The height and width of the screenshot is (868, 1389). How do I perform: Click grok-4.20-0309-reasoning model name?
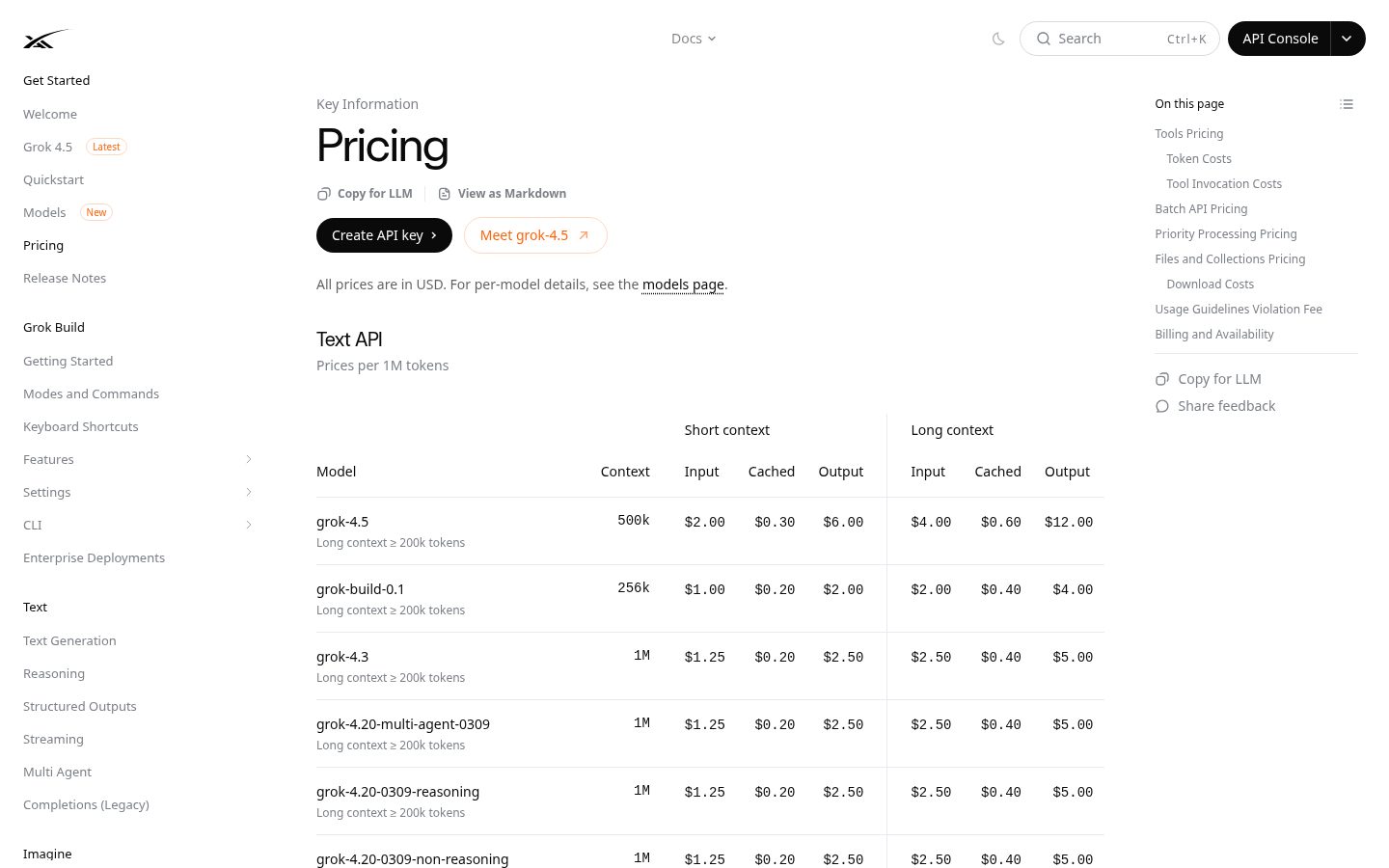[x=397, y=792]
